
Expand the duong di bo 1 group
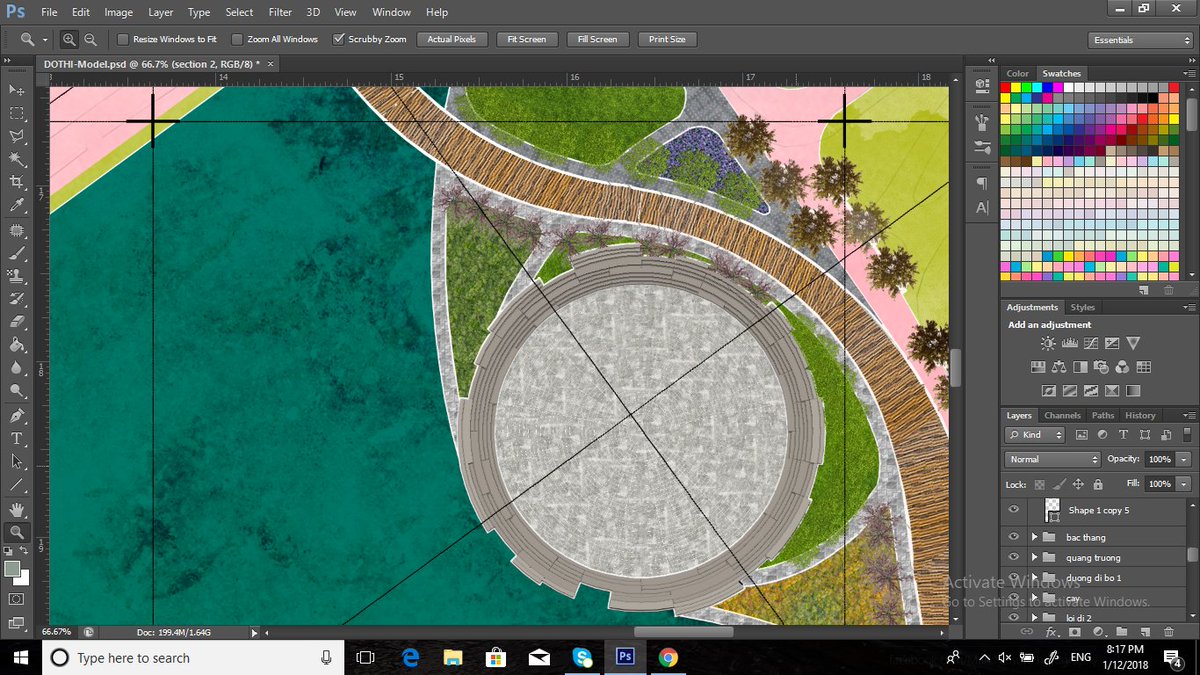pyautogui.click(x=1035, y=578)
